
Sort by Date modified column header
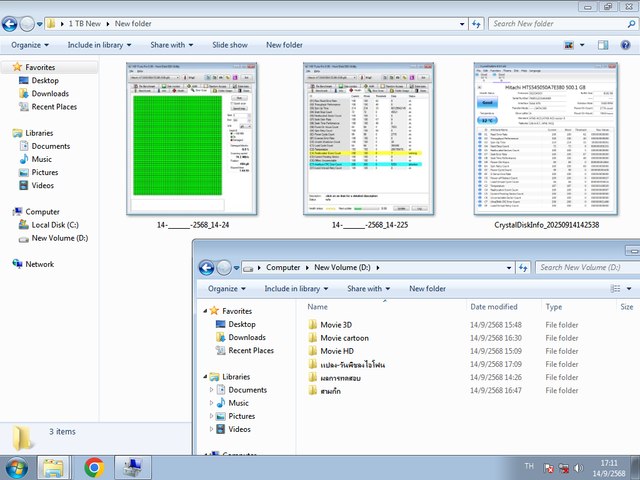pos(493,307)
